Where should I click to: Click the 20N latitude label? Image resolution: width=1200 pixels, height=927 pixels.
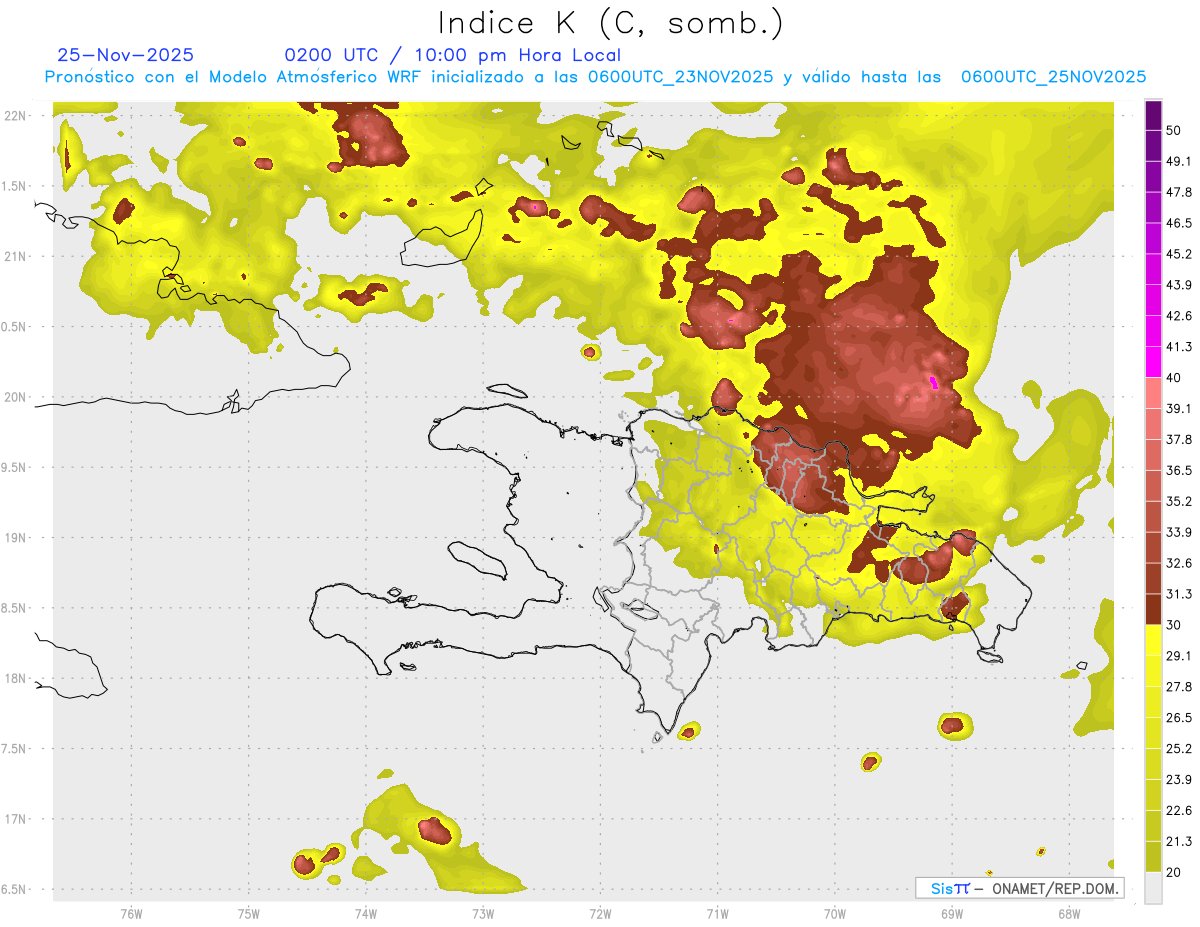(14, 398)
